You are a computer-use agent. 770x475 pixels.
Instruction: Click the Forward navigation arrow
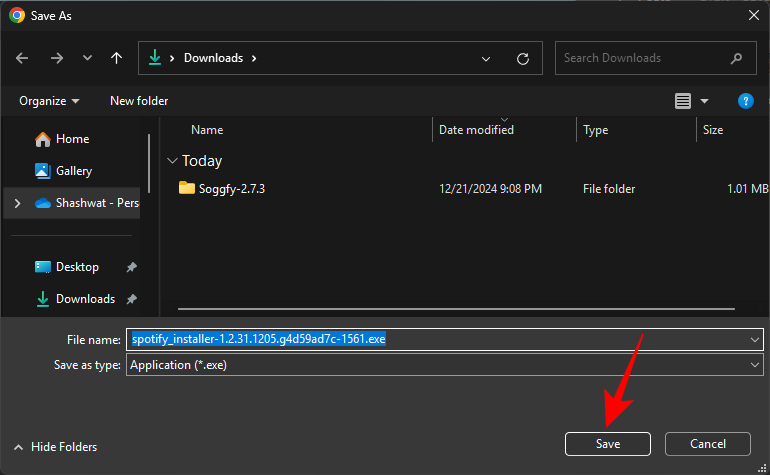pyautogui.click(x=56, y=58)
